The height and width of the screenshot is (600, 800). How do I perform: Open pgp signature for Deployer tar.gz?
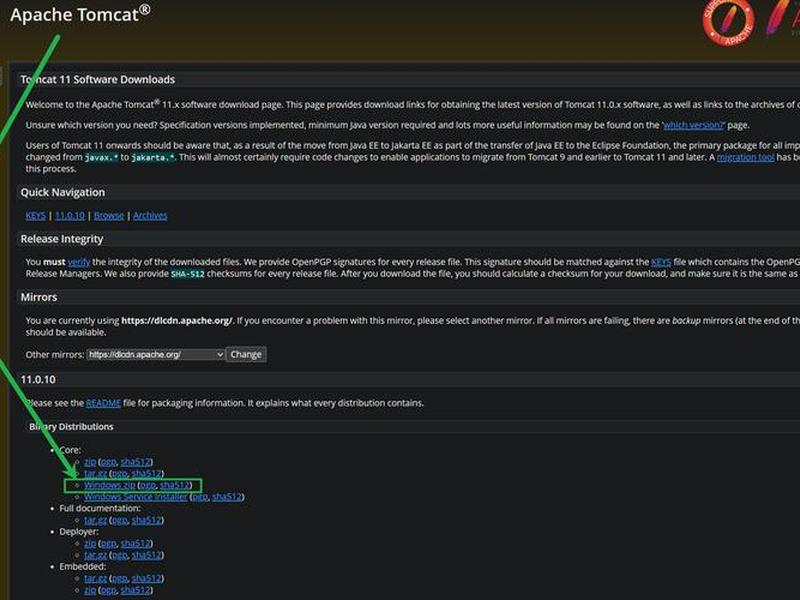[x=119, y=555]
